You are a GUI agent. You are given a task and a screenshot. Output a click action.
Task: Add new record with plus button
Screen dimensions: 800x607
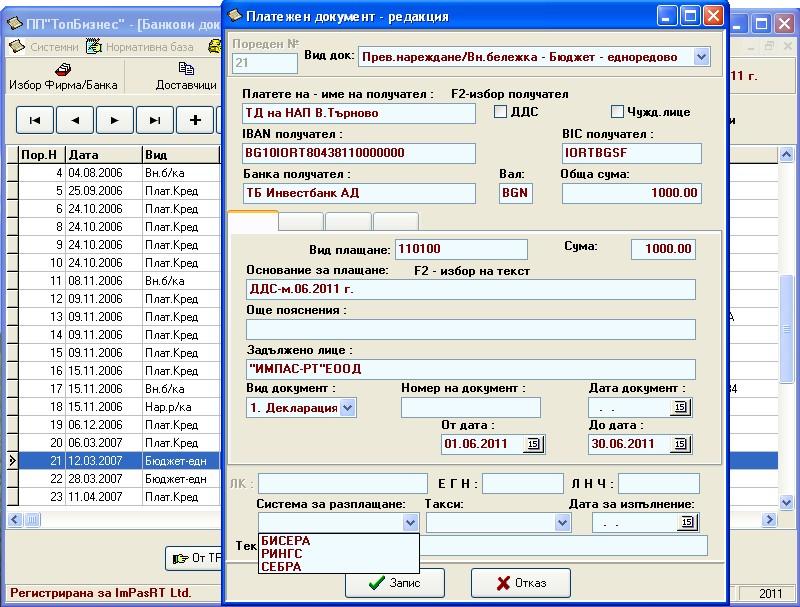click(x=195, y=120)
